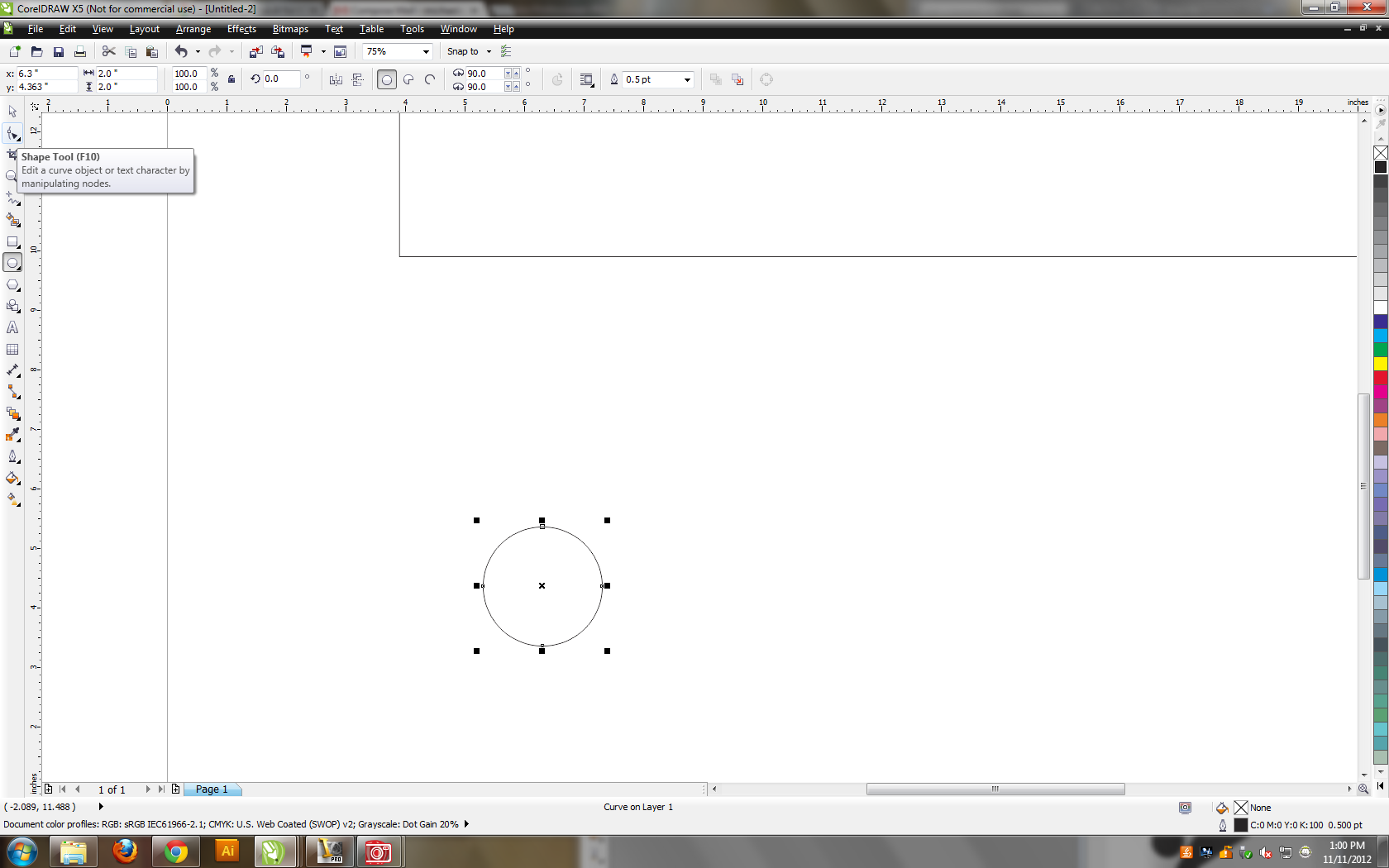1389x868 pixels.
Task: Open the outline width dropdown
Action: tap(687, 79)
